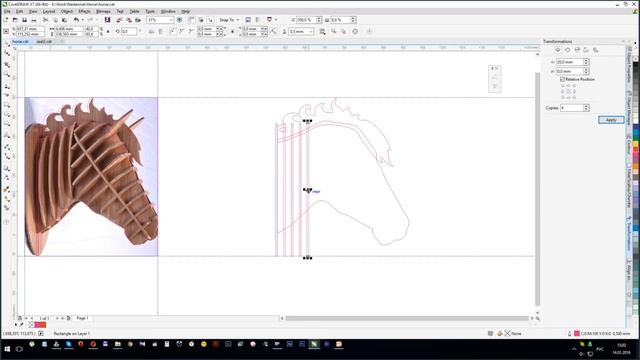Click the add page button in navigator
This screenshot has height=360, width=640.
pyautogui.click(x=69, y=318)
